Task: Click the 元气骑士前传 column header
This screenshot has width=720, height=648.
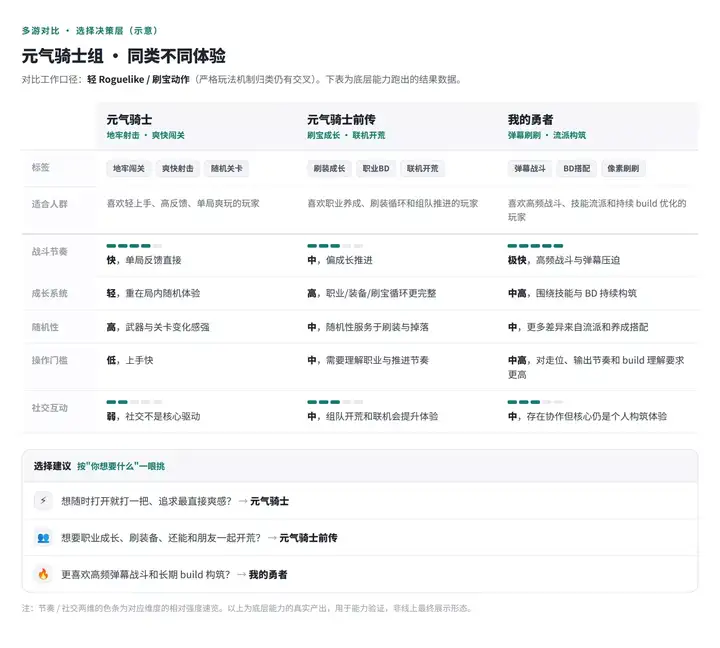Action: (341, 120)
